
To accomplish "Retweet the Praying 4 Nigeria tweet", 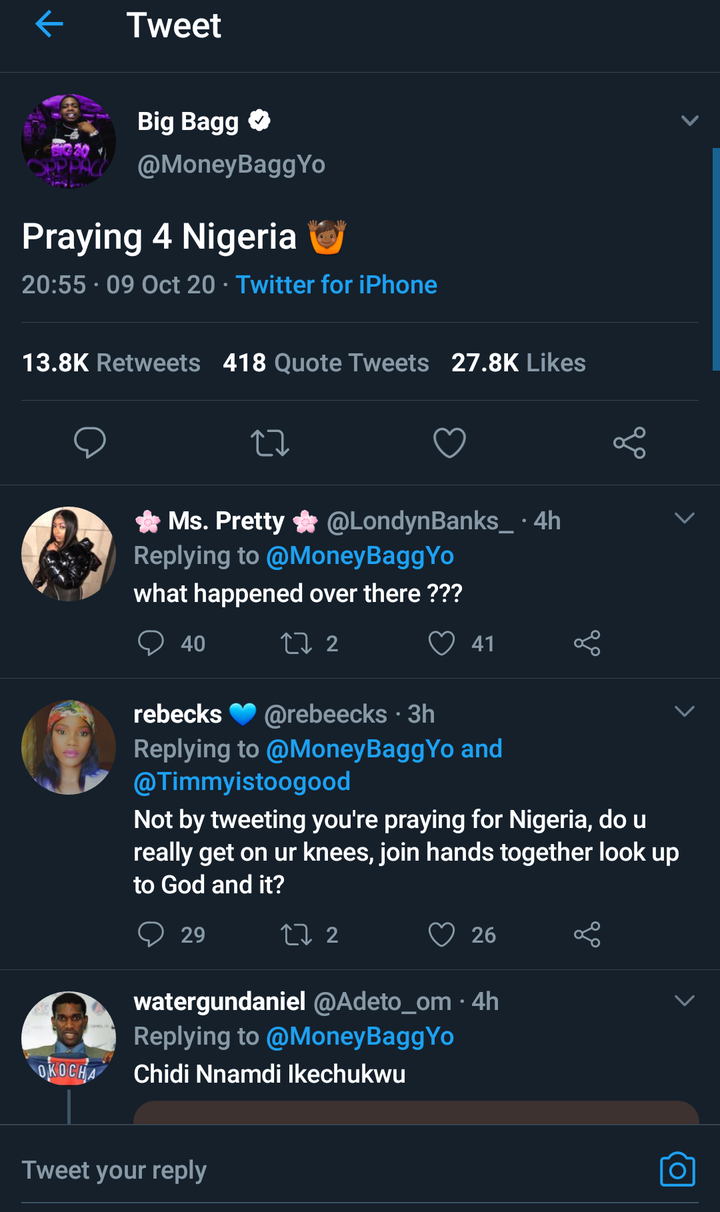I will tap(270, 442).
